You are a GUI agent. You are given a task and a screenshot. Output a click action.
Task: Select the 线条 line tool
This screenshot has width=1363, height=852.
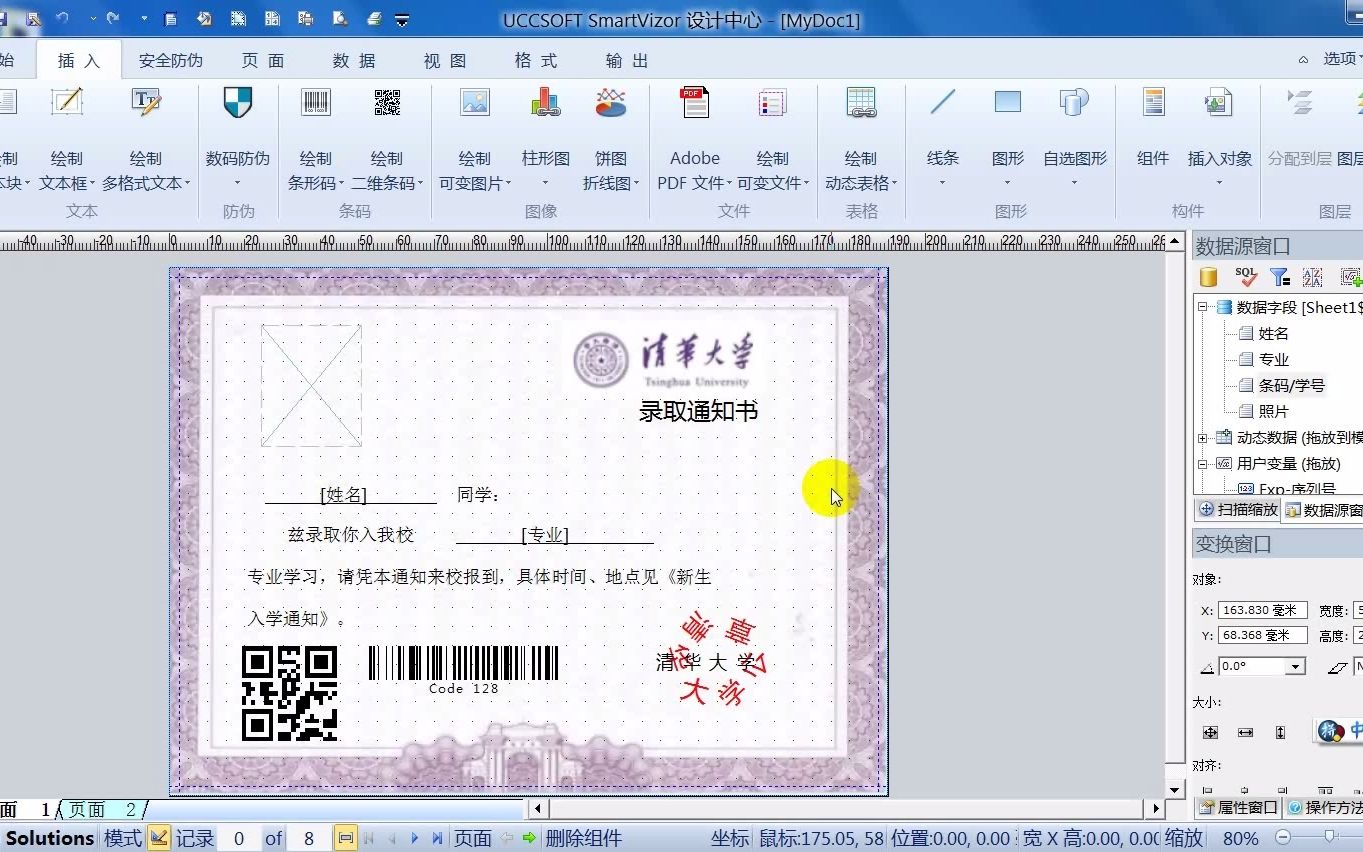[x=943, y=102]
